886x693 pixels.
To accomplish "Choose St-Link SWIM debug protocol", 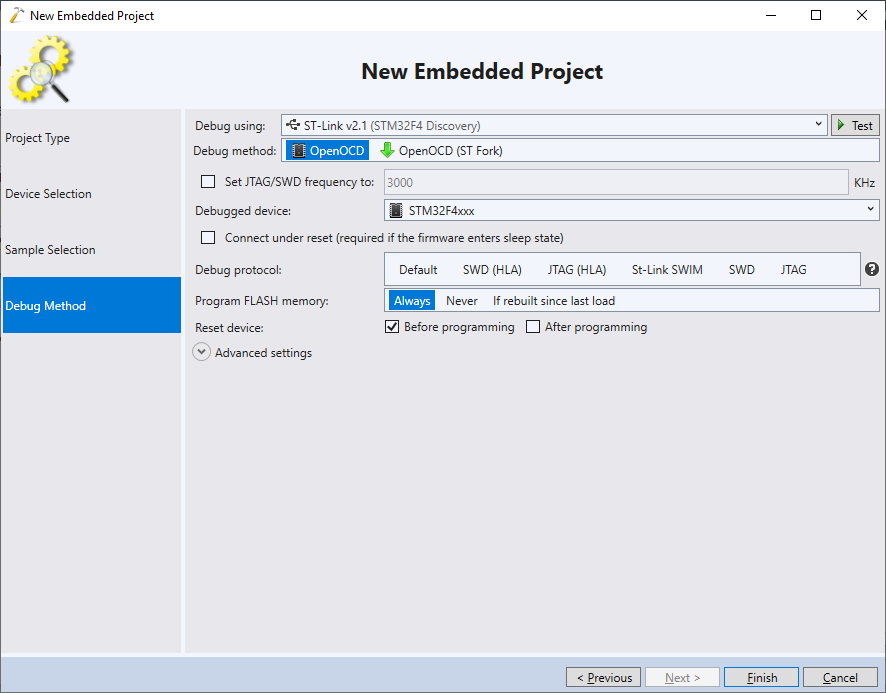I will 667,270.
